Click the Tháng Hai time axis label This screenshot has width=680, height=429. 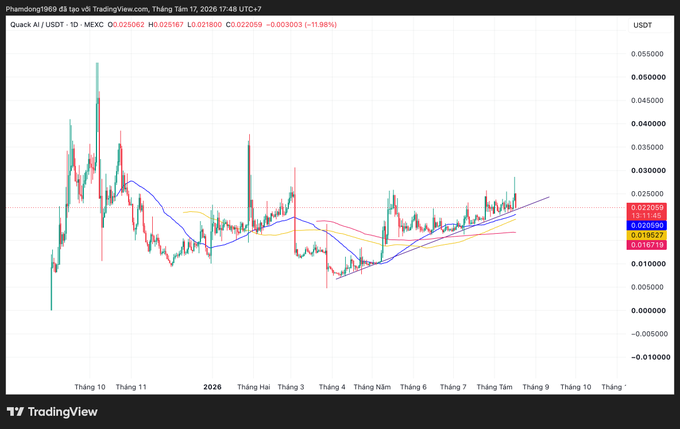pyautogui.click(x=254, y=387)
